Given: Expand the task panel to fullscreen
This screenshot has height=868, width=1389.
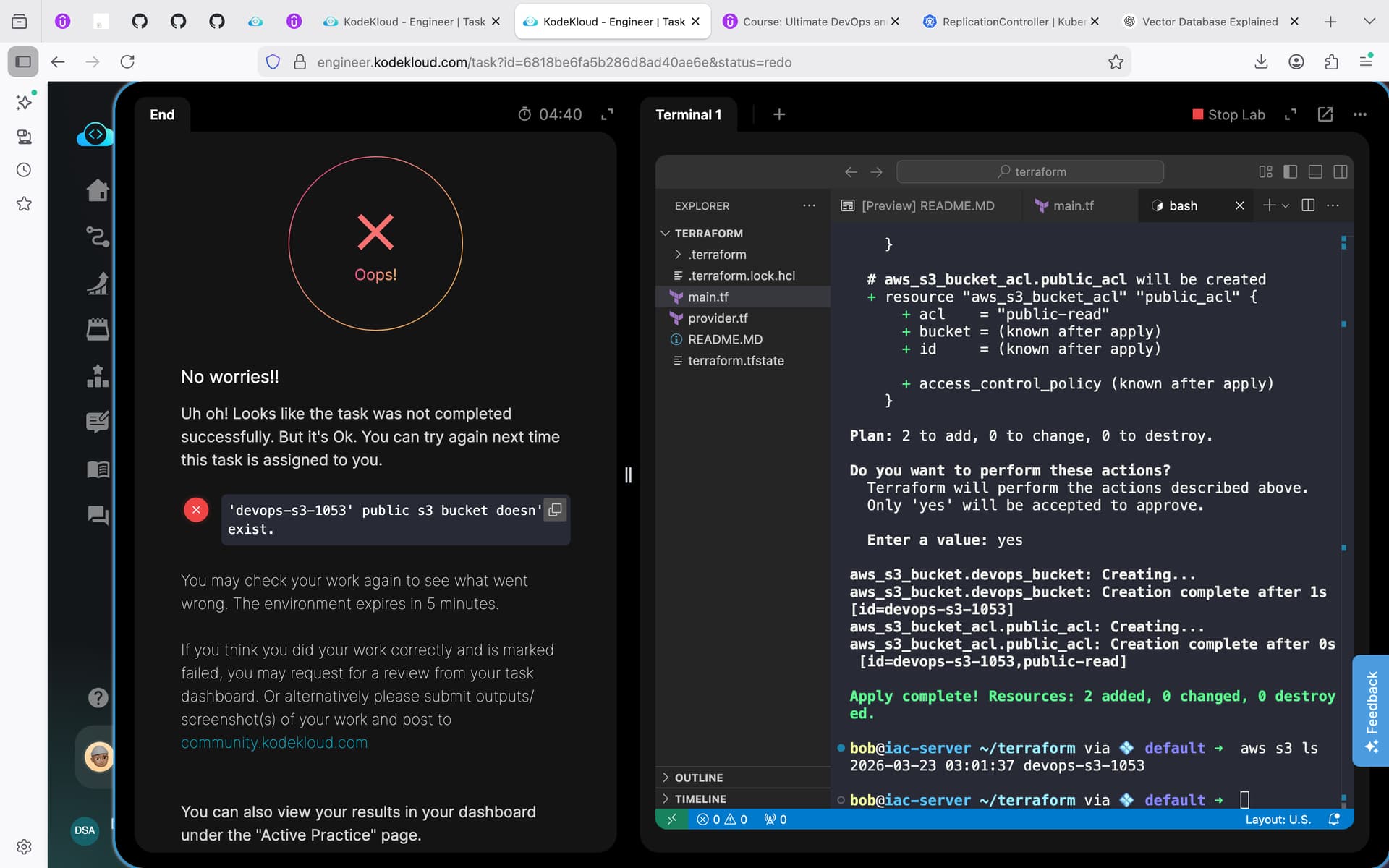Looking at the screenshot, I should tap(607, 114).
